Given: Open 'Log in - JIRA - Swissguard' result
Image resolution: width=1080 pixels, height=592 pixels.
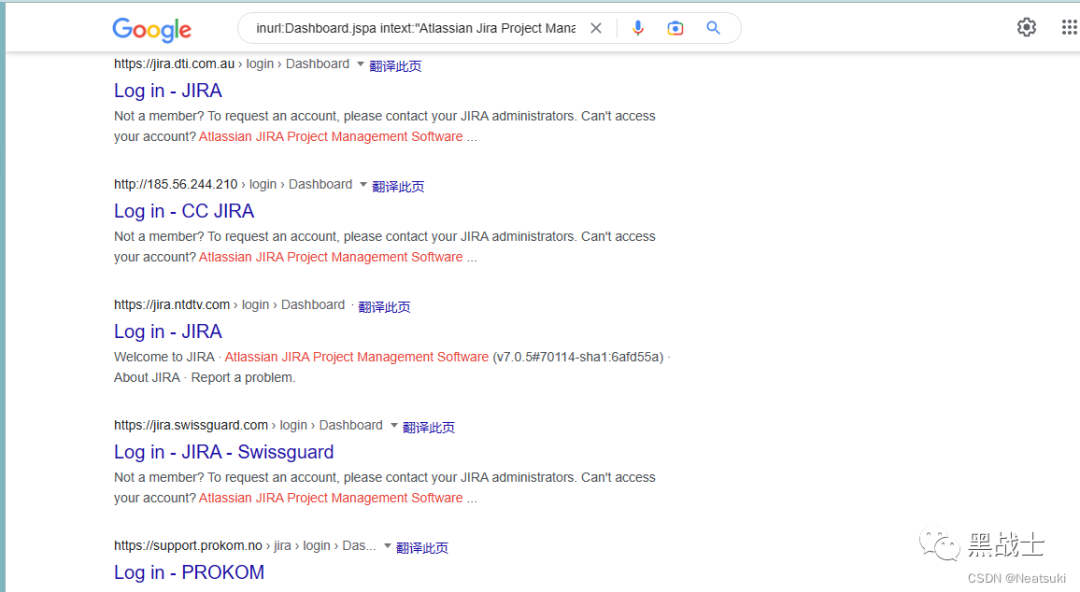Looking at the screenshot, I should [224, 452].
